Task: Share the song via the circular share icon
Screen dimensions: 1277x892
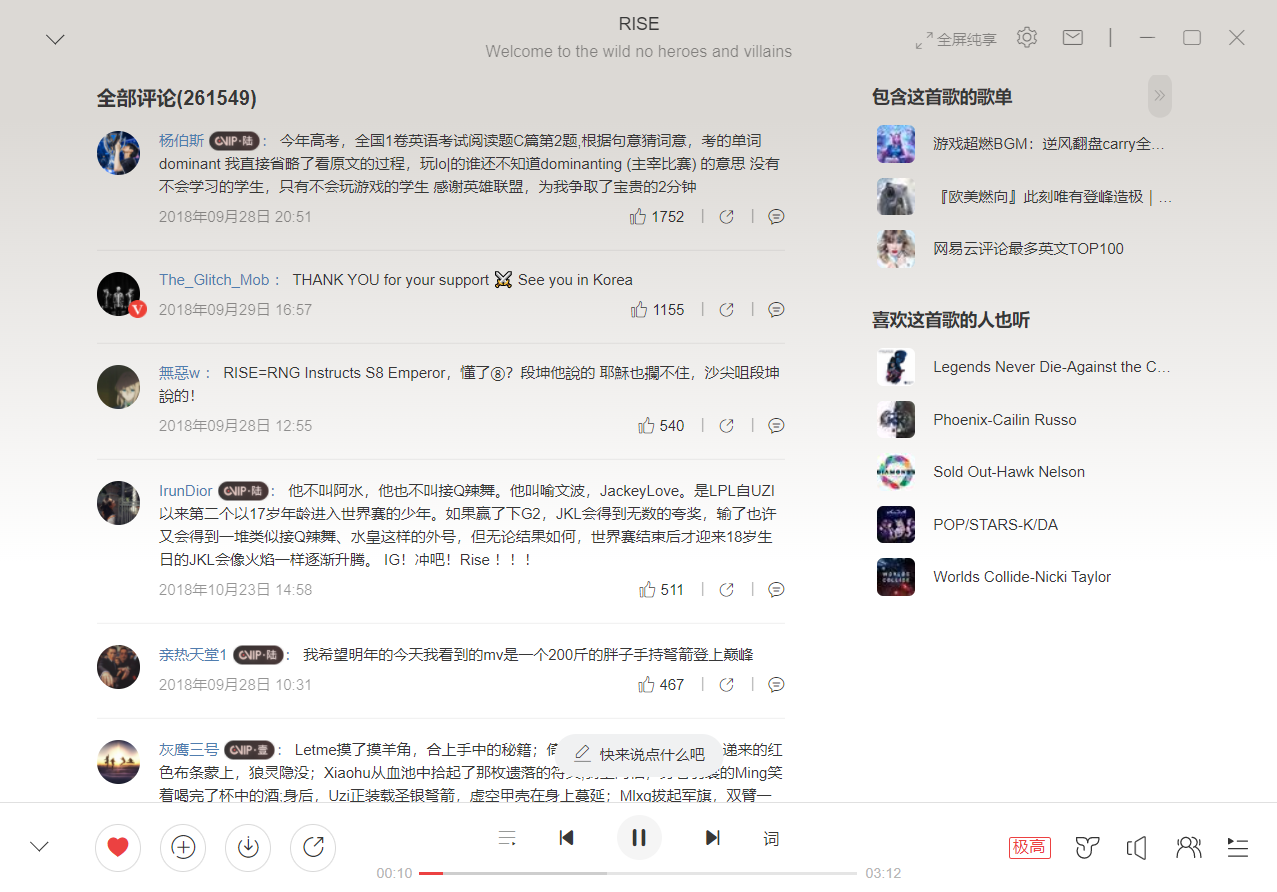Action: click(x=312, y=847)
